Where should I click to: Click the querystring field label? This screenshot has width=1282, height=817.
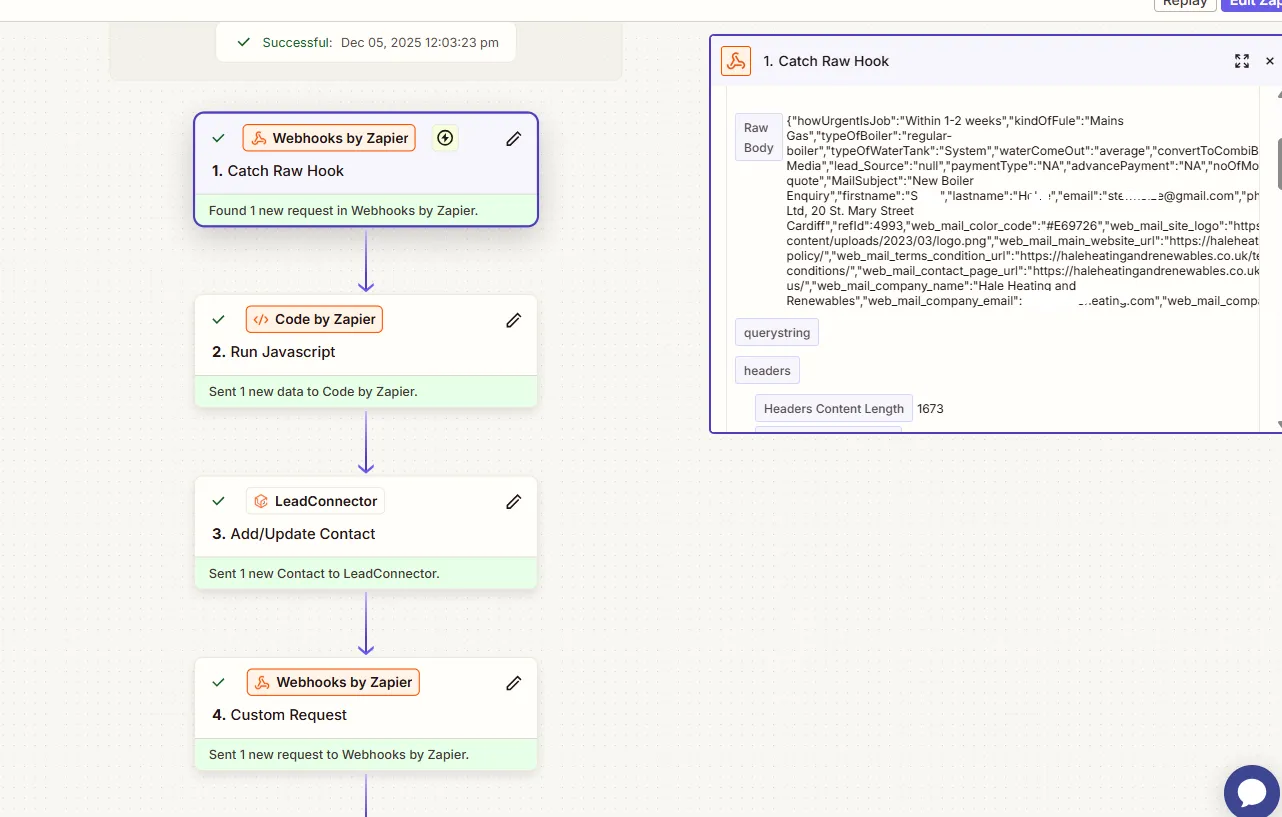[x=777, y=332]
